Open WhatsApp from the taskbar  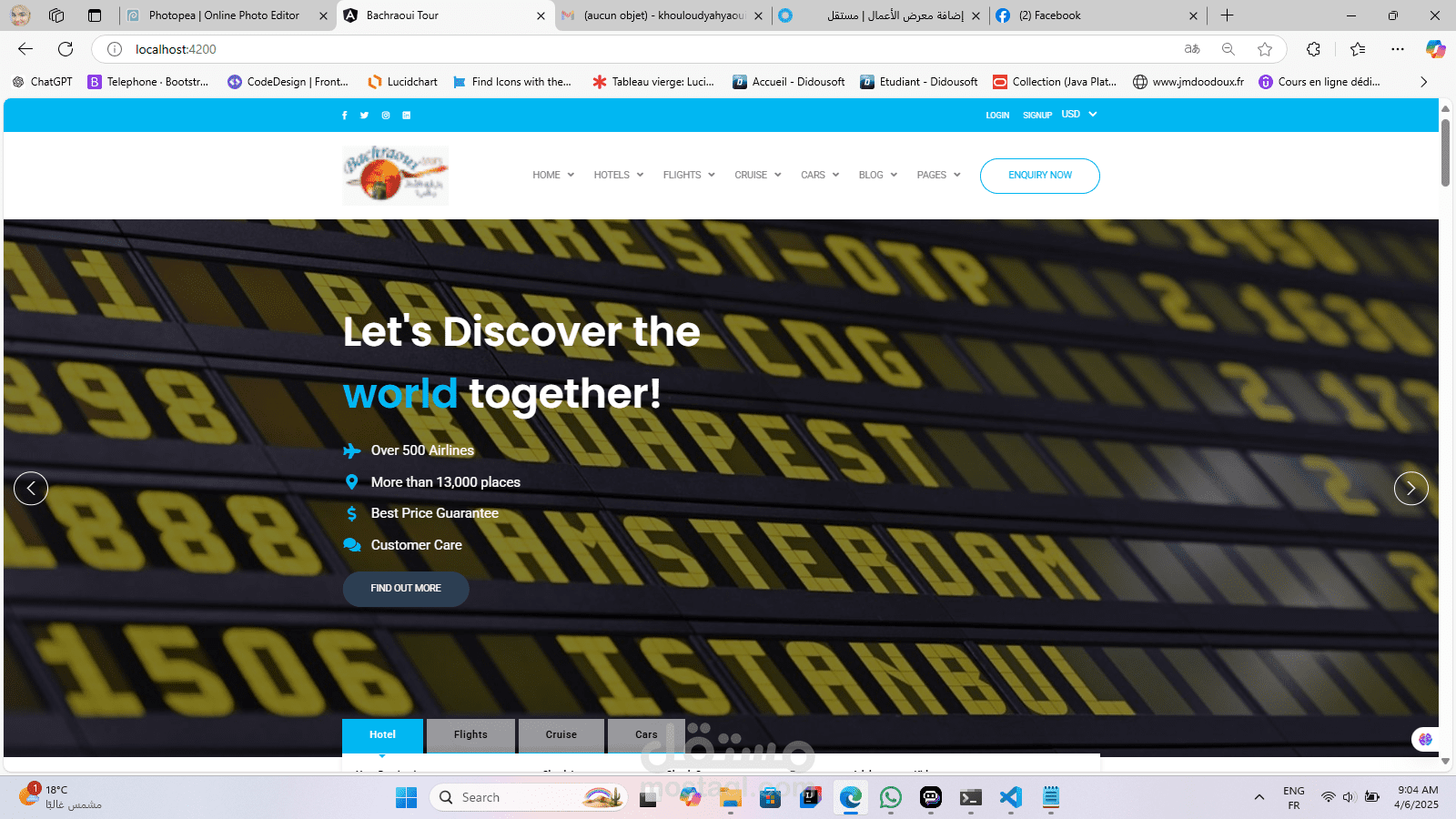coord(891,798)
